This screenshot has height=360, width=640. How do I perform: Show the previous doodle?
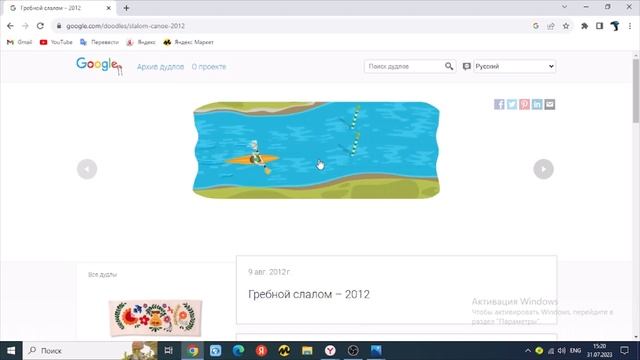(x=87, y=169)
